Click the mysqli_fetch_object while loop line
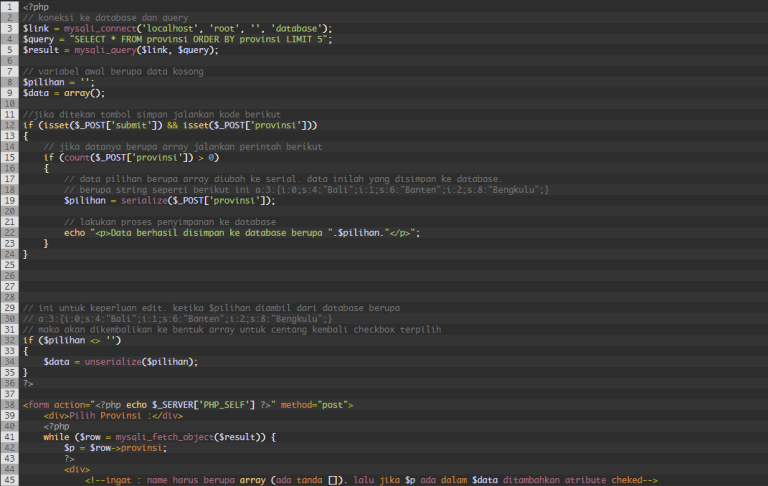Viewport: 768px width, 486px height. (158, 437)
